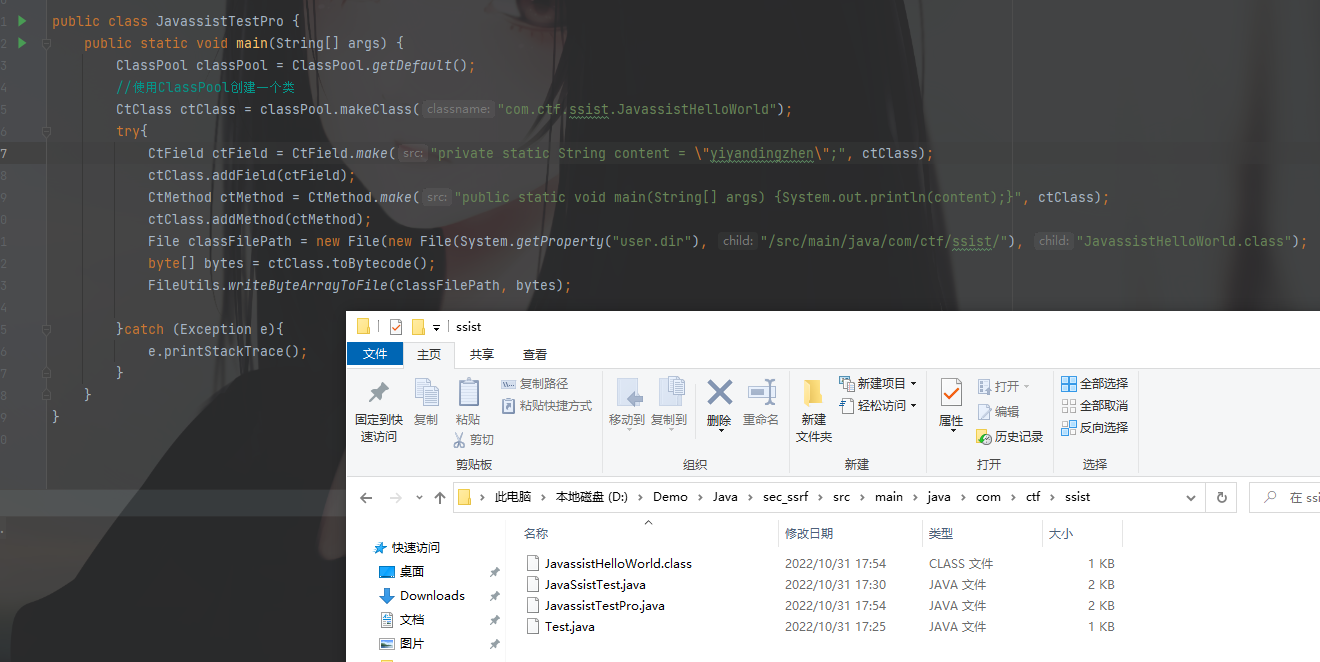
Task: Click the quick-access Properties checkmark icon in title bar
Action: coord(396,327)
